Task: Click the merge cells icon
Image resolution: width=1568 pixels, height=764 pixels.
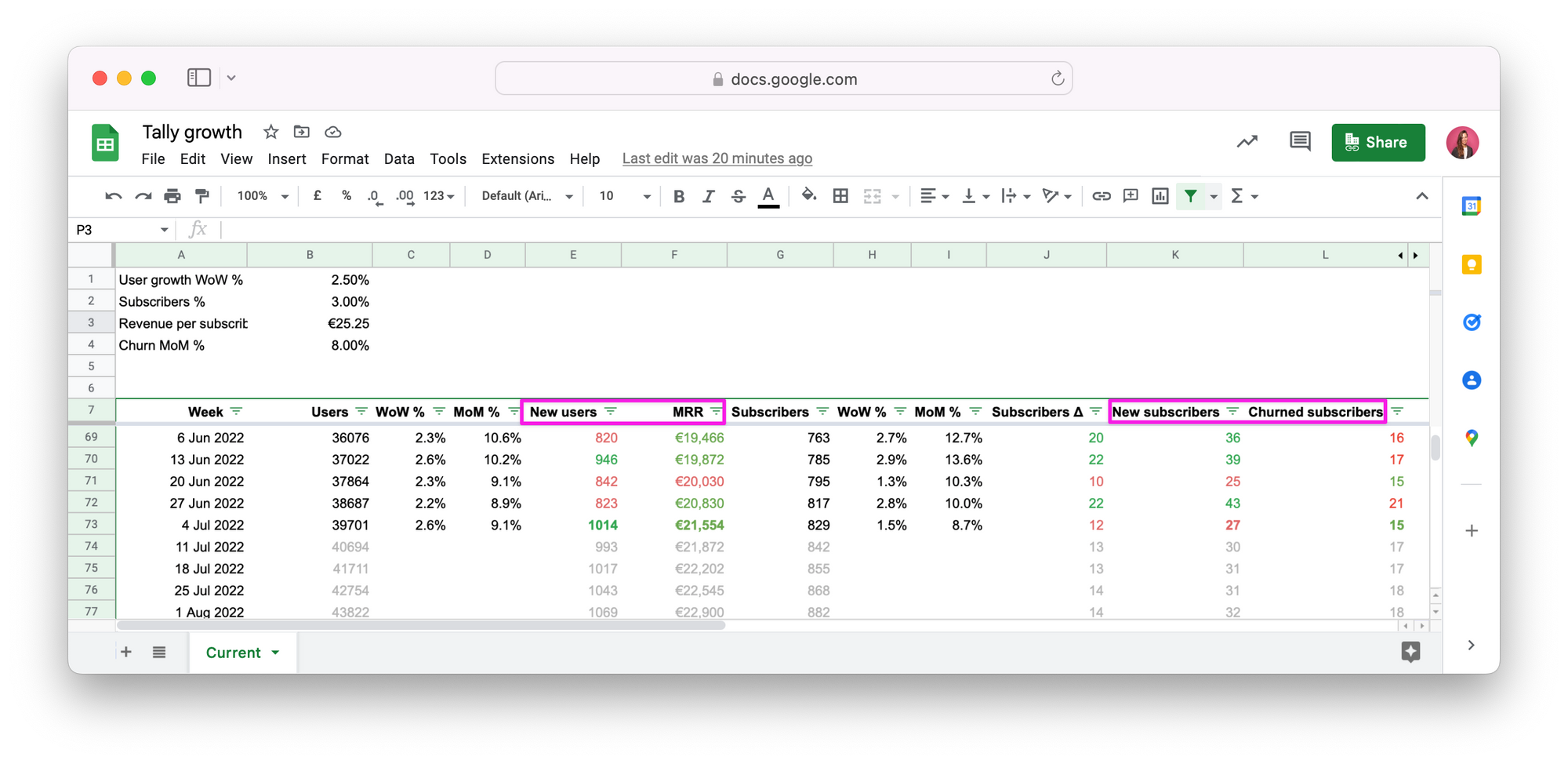Action: (x=873, y=196)
